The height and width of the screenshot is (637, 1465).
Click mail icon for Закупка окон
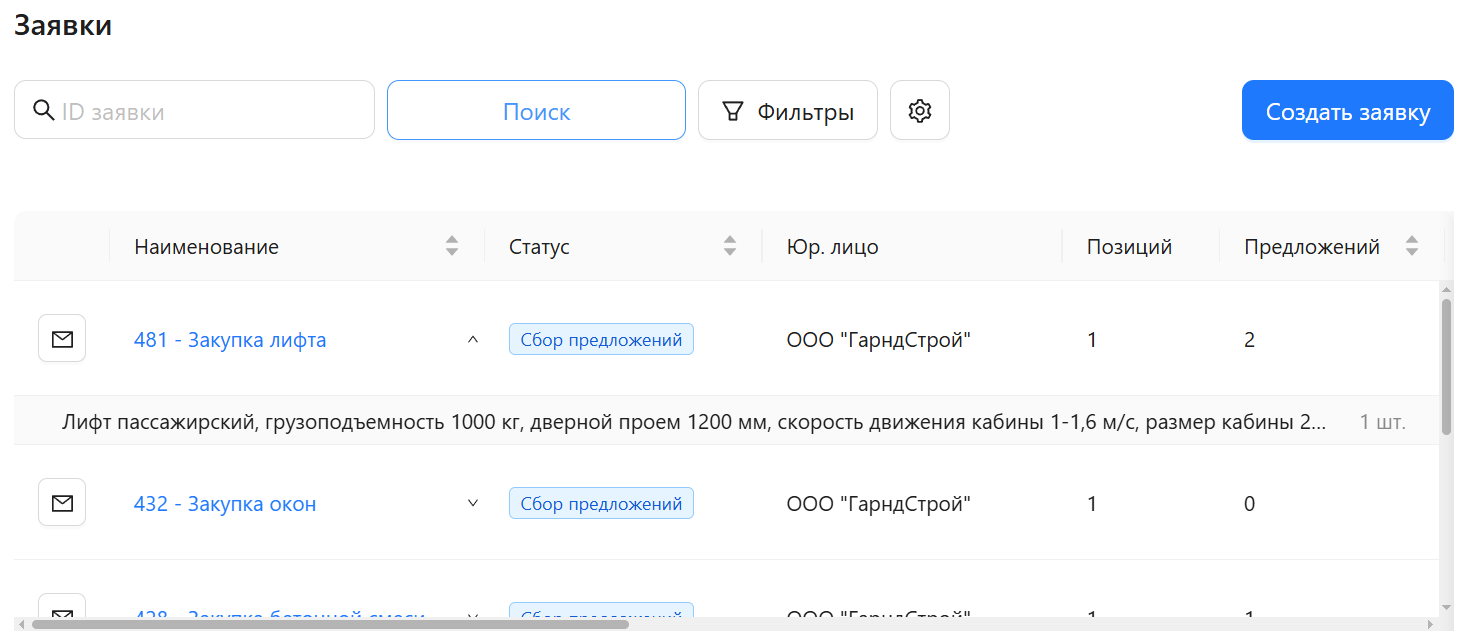point(62,502)
